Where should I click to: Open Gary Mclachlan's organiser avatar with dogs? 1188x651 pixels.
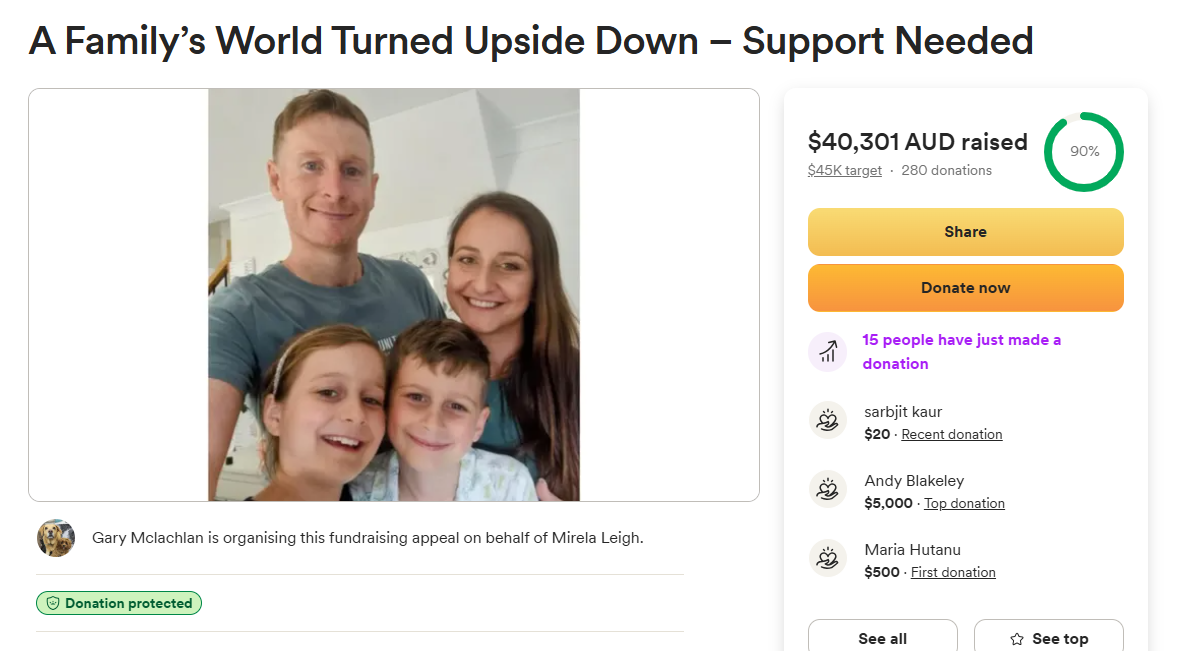click(56, 538)
